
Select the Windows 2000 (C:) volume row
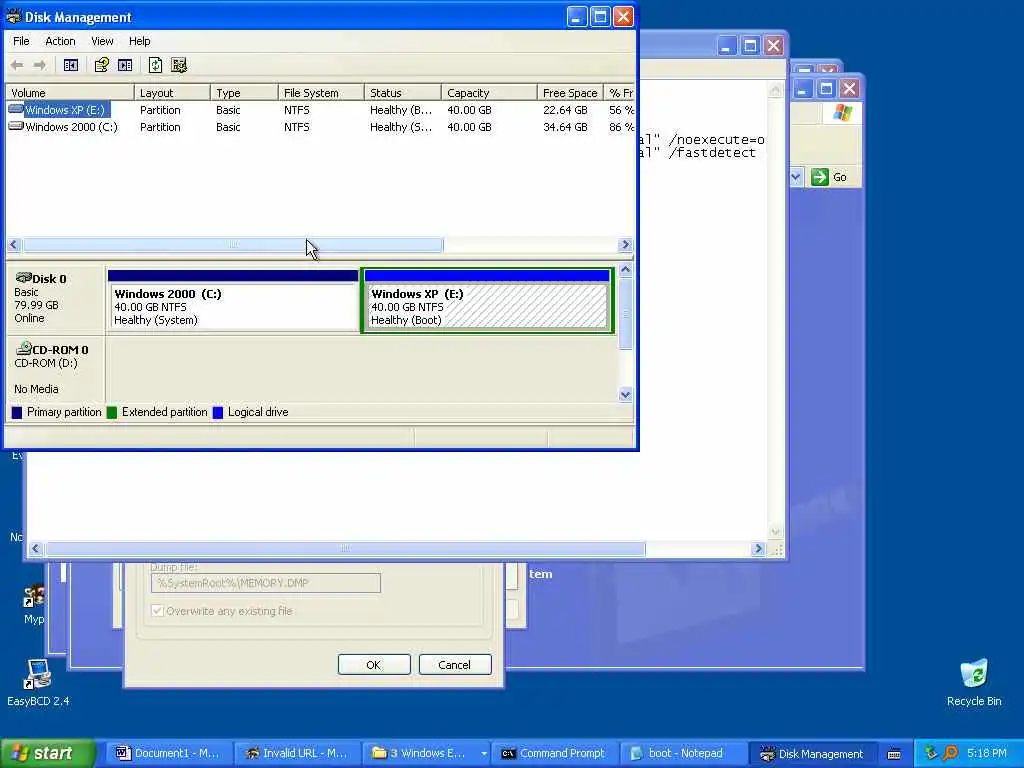point(320,127)
